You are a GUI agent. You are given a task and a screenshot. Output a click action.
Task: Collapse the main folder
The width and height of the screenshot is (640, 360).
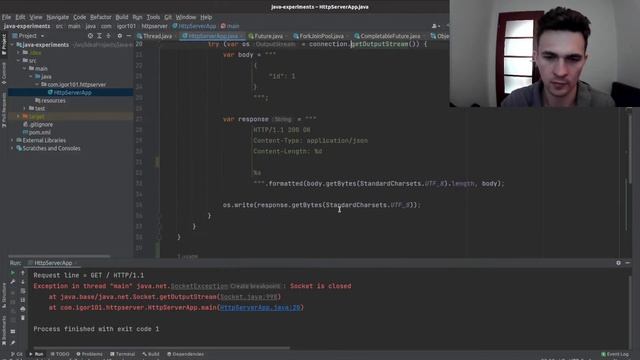(24, 69)
